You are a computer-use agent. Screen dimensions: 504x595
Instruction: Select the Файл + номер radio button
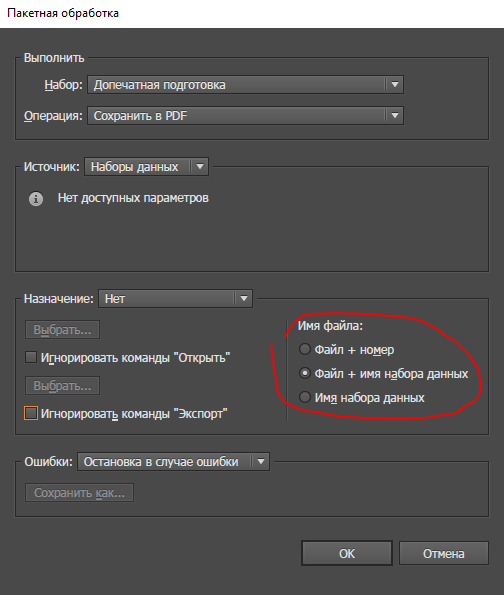(x=304, y=349)
